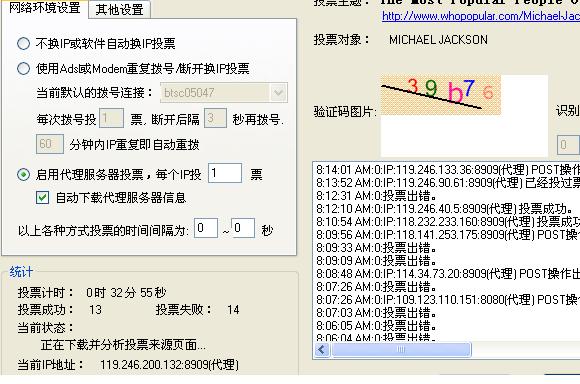
Task: Click the 每次拨号投 votes count field
Action: click(111, 118)
